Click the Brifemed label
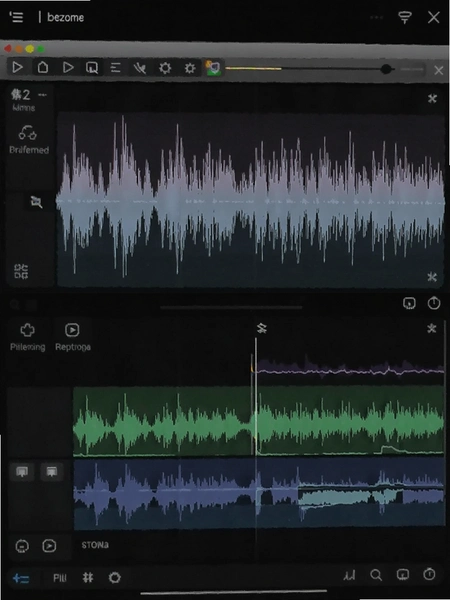450x600 pixels. click(x=29, y=150)
